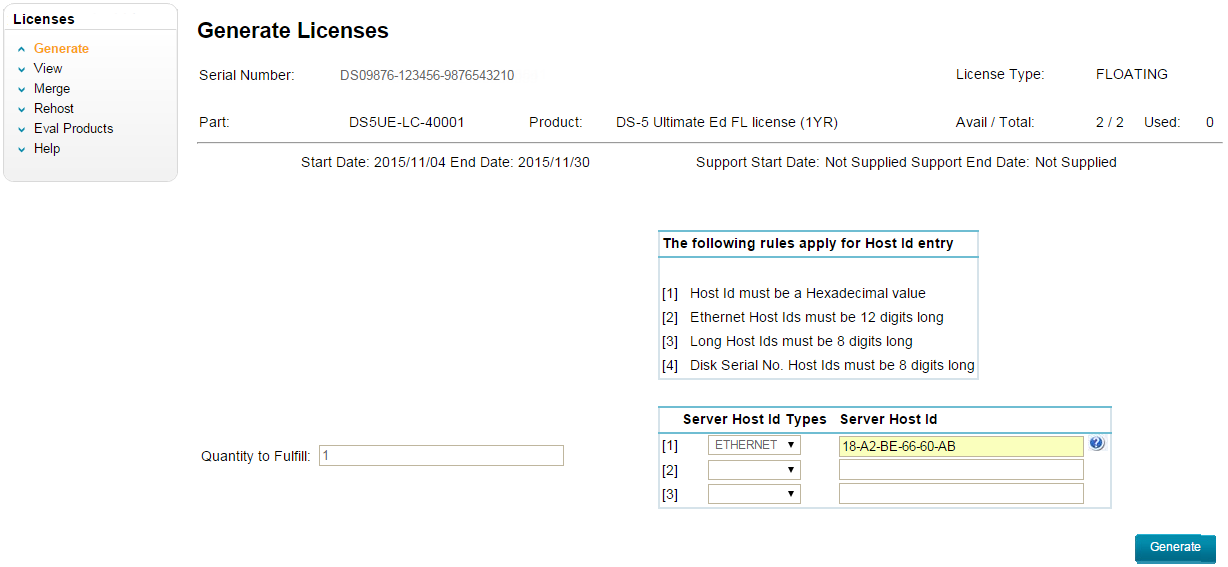
Task: Open the Generate menu item
Action: click(x=61, y=49)
